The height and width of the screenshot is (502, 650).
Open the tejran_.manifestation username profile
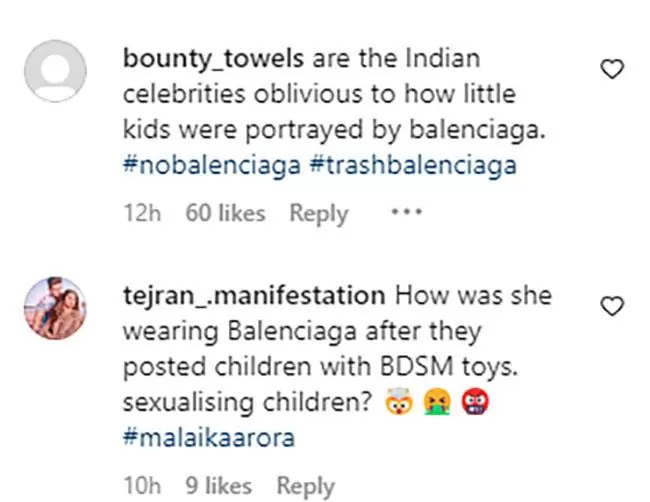click(x=254, y=296)
